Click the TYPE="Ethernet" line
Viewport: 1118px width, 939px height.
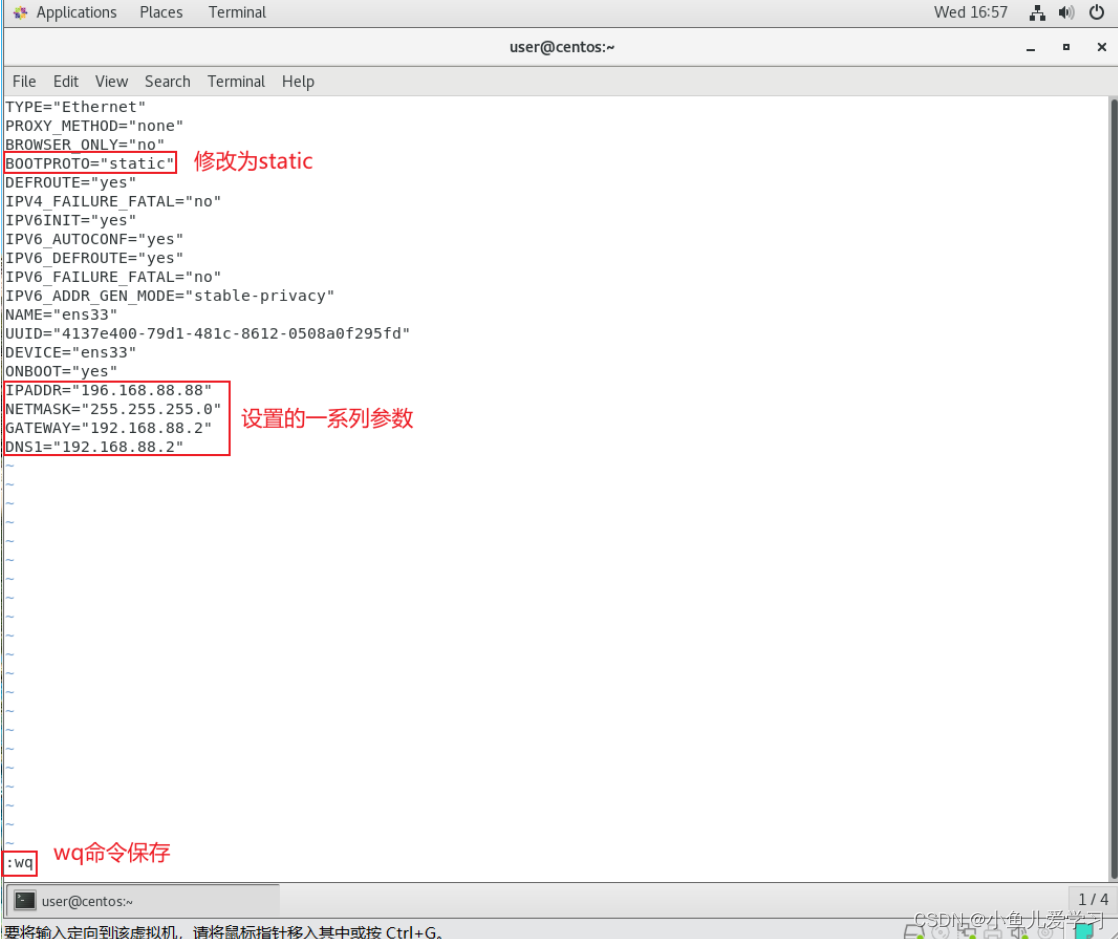click(x=76, y=107)
